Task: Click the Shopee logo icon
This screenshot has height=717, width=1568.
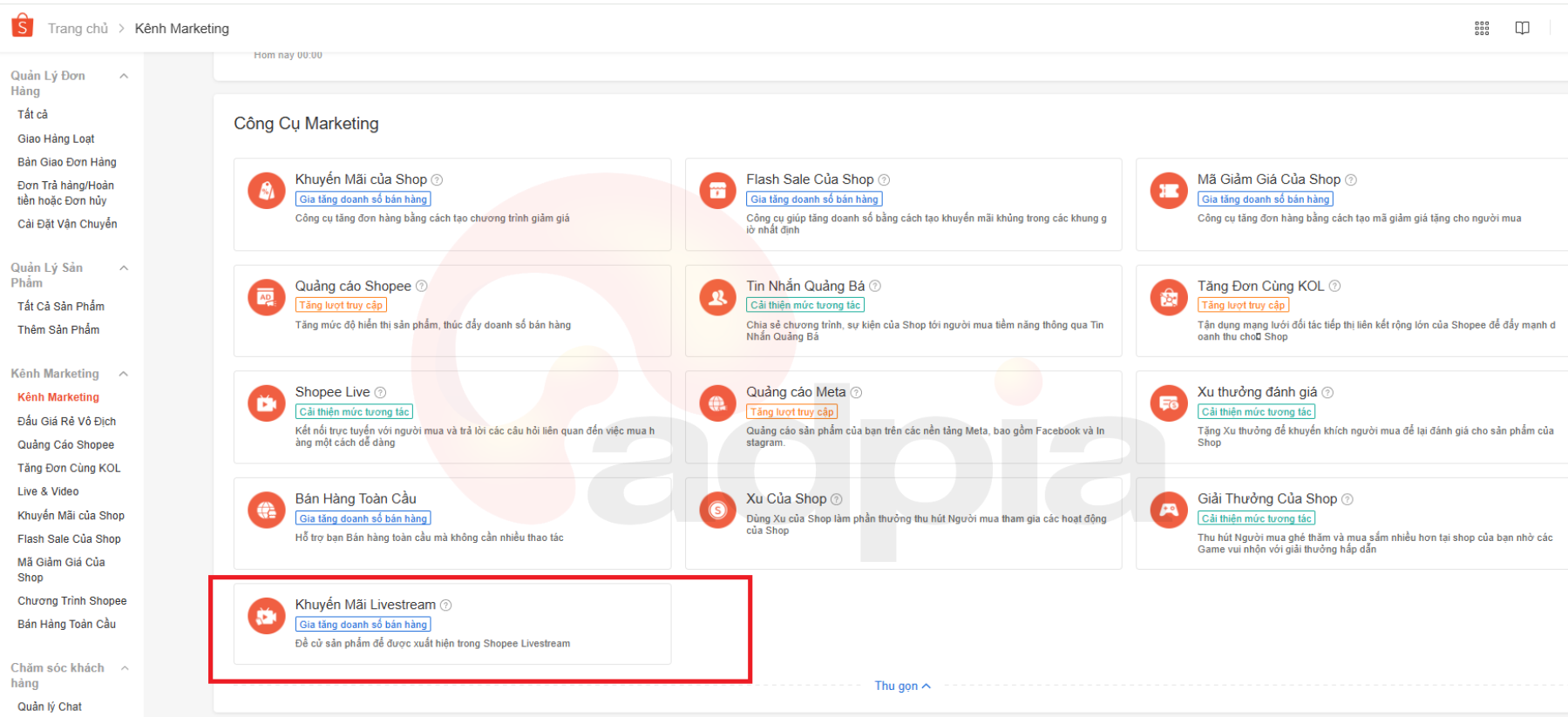Action: click(23, 26)
